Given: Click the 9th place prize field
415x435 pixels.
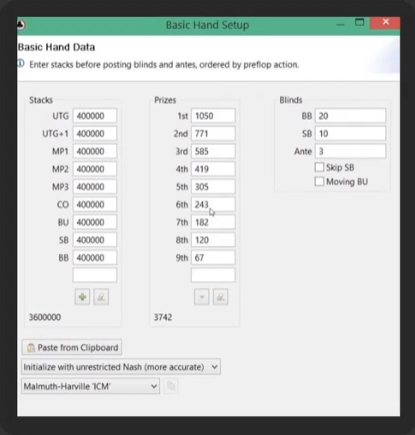Looking at the screenshot, I should click(x=213, y=257).
